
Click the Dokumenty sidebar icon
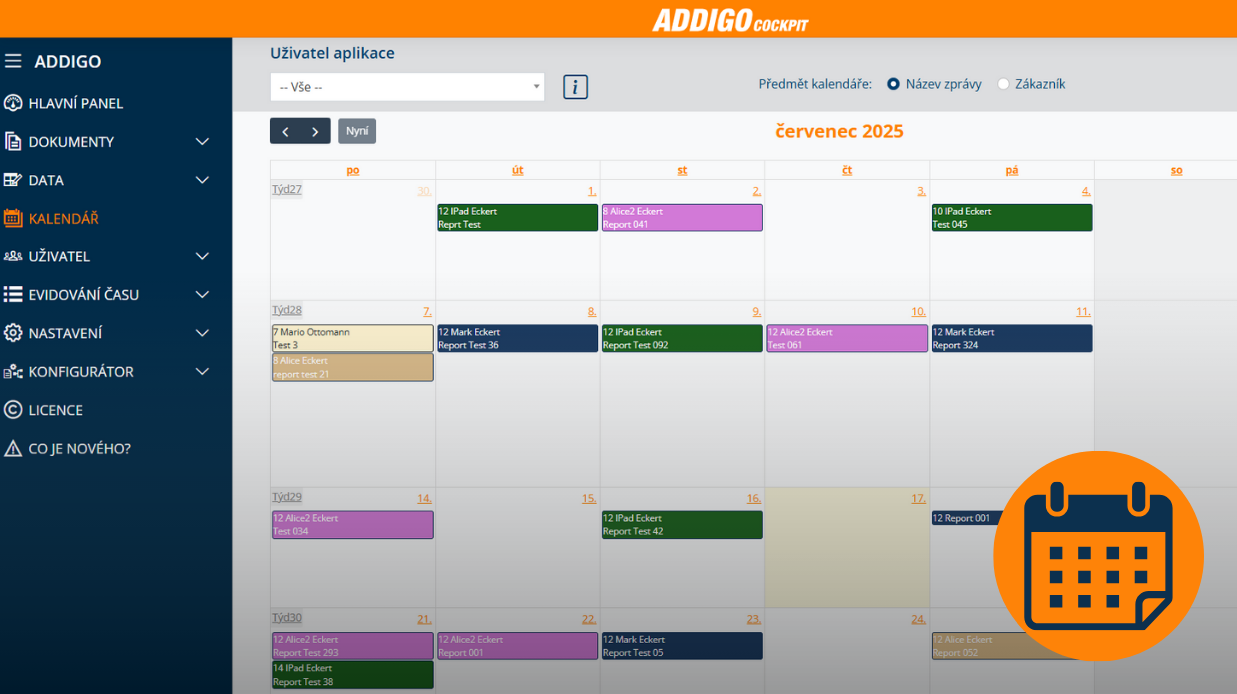[x=13, y=142]
